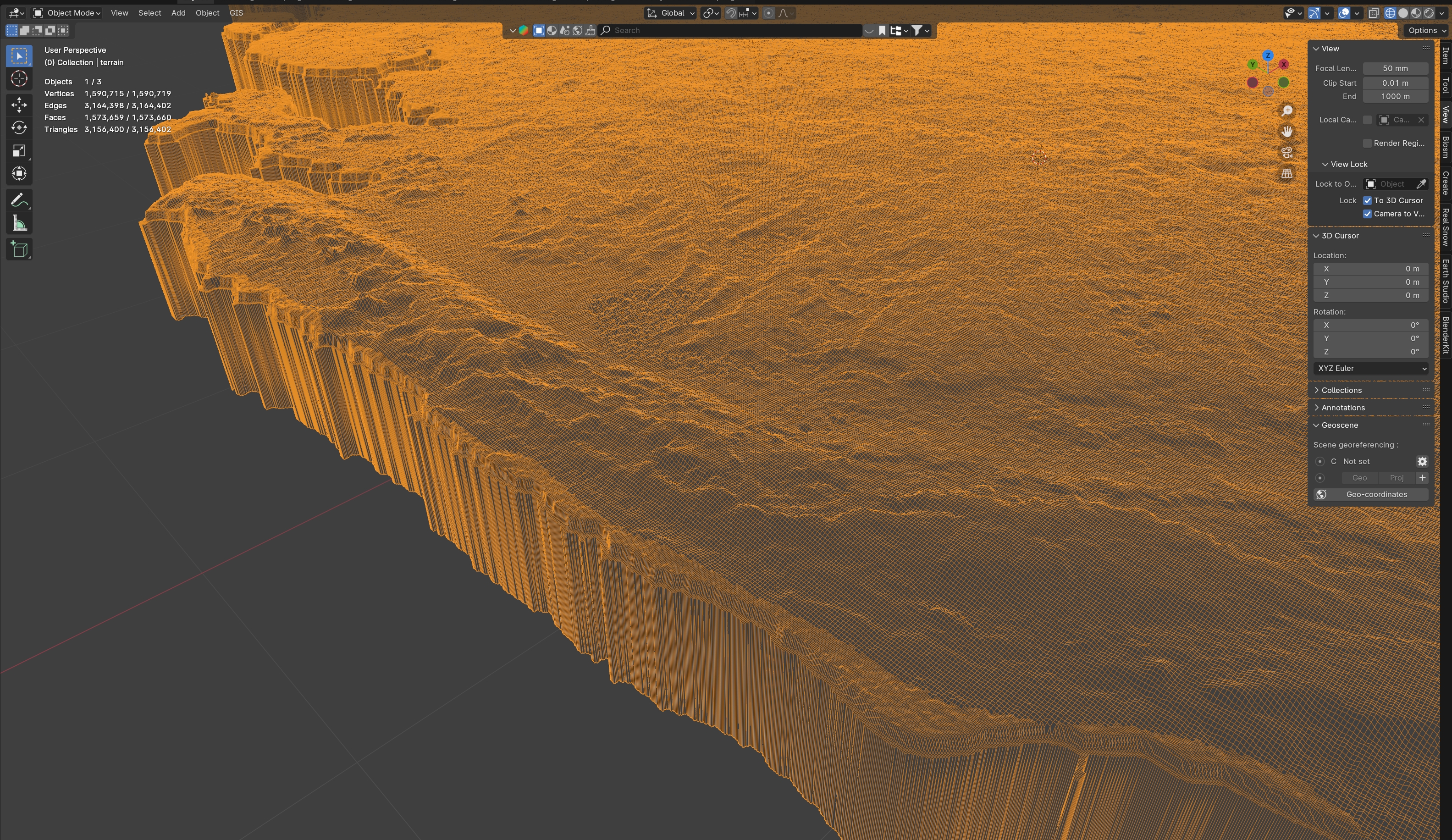The width and height of the screenshot is (1452, 840).
Task: Activate the Annotate pencil tool
Action: pyautogui.click(x=19, y=200)
